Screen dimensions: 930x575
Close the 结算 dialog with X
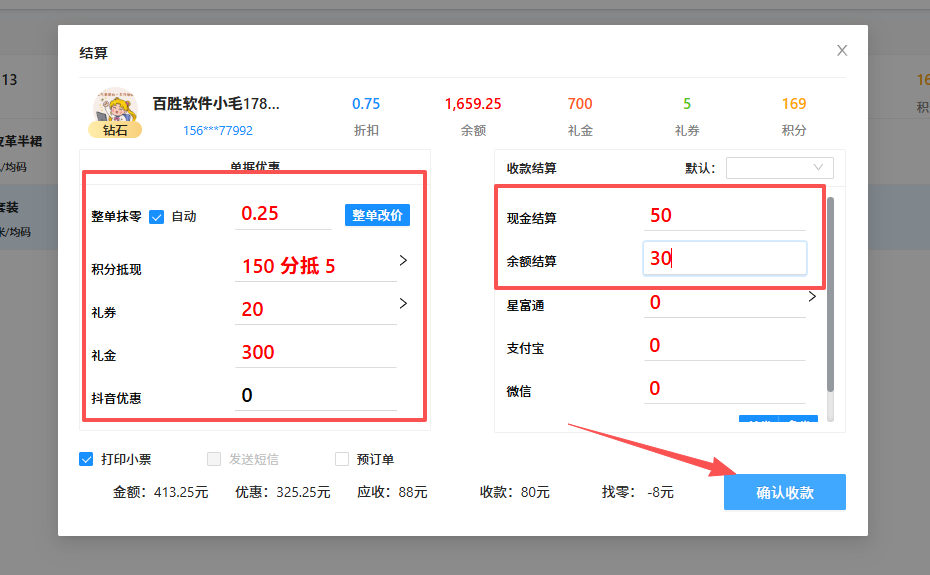(842, 50)
